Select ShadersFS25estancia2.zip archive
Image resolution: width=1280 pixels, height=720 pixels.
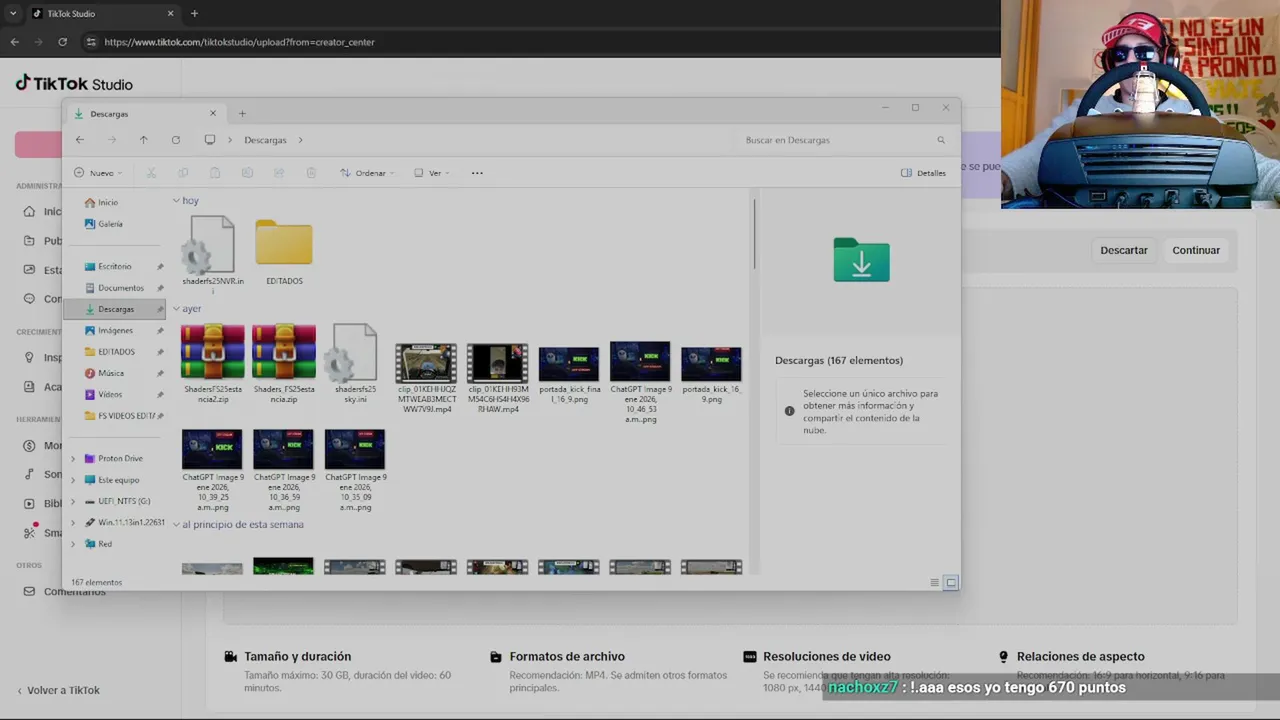click(x=212, y=364)
